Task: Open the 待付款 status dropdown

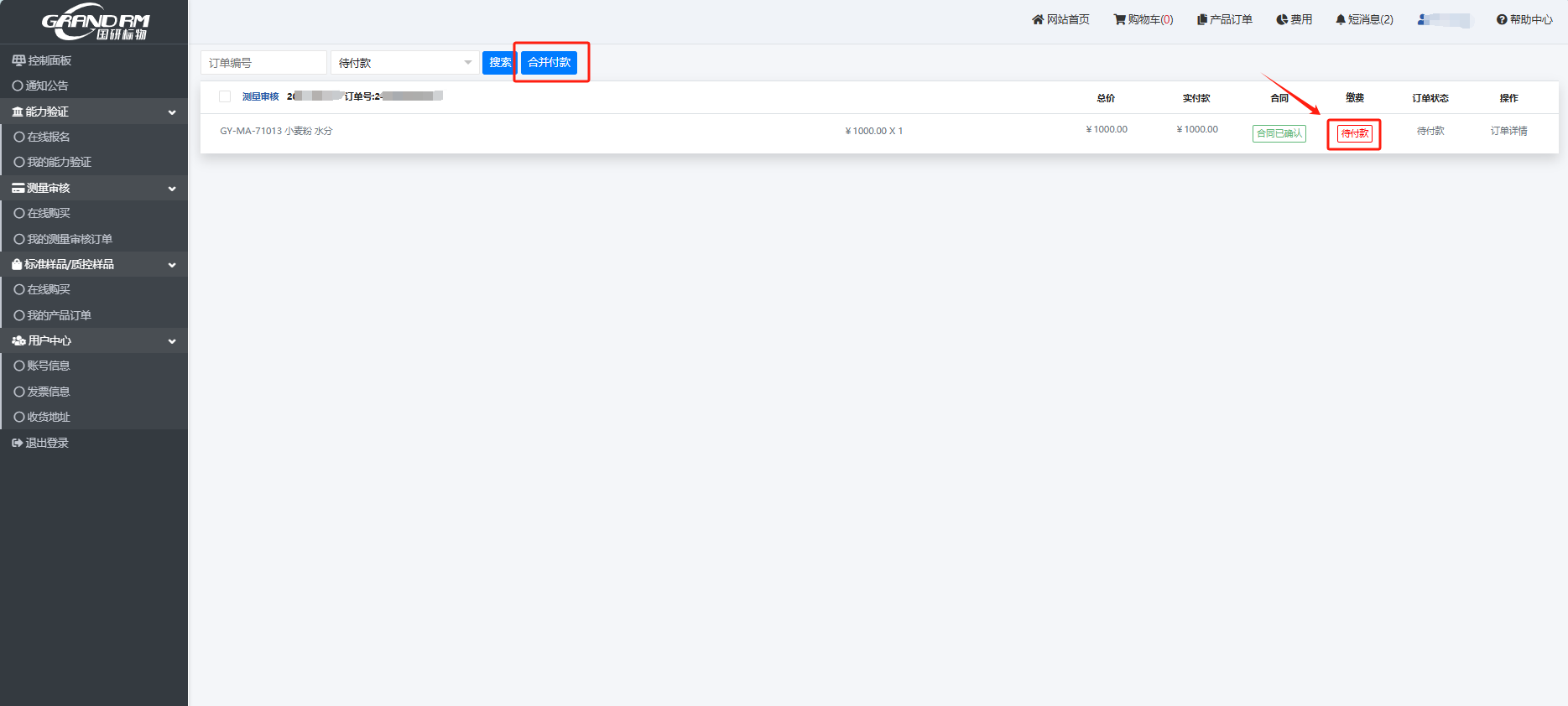Action: coord(404,63)
